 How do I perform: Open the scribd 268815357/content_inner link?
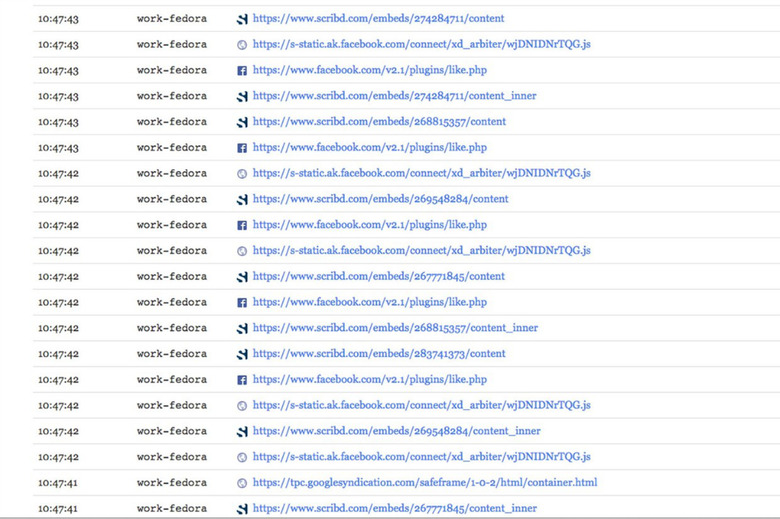click(x=395, y=327)
